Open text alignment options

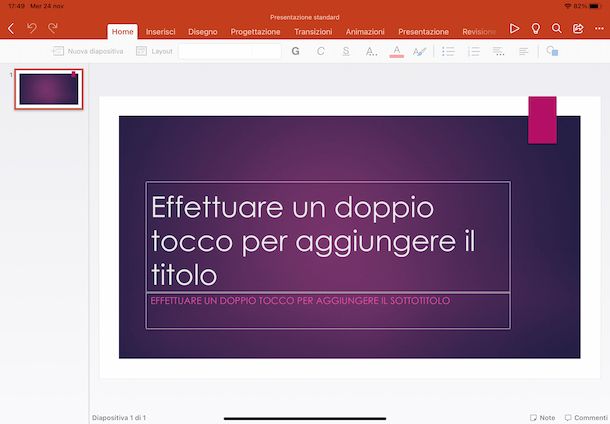coord(524,51)
